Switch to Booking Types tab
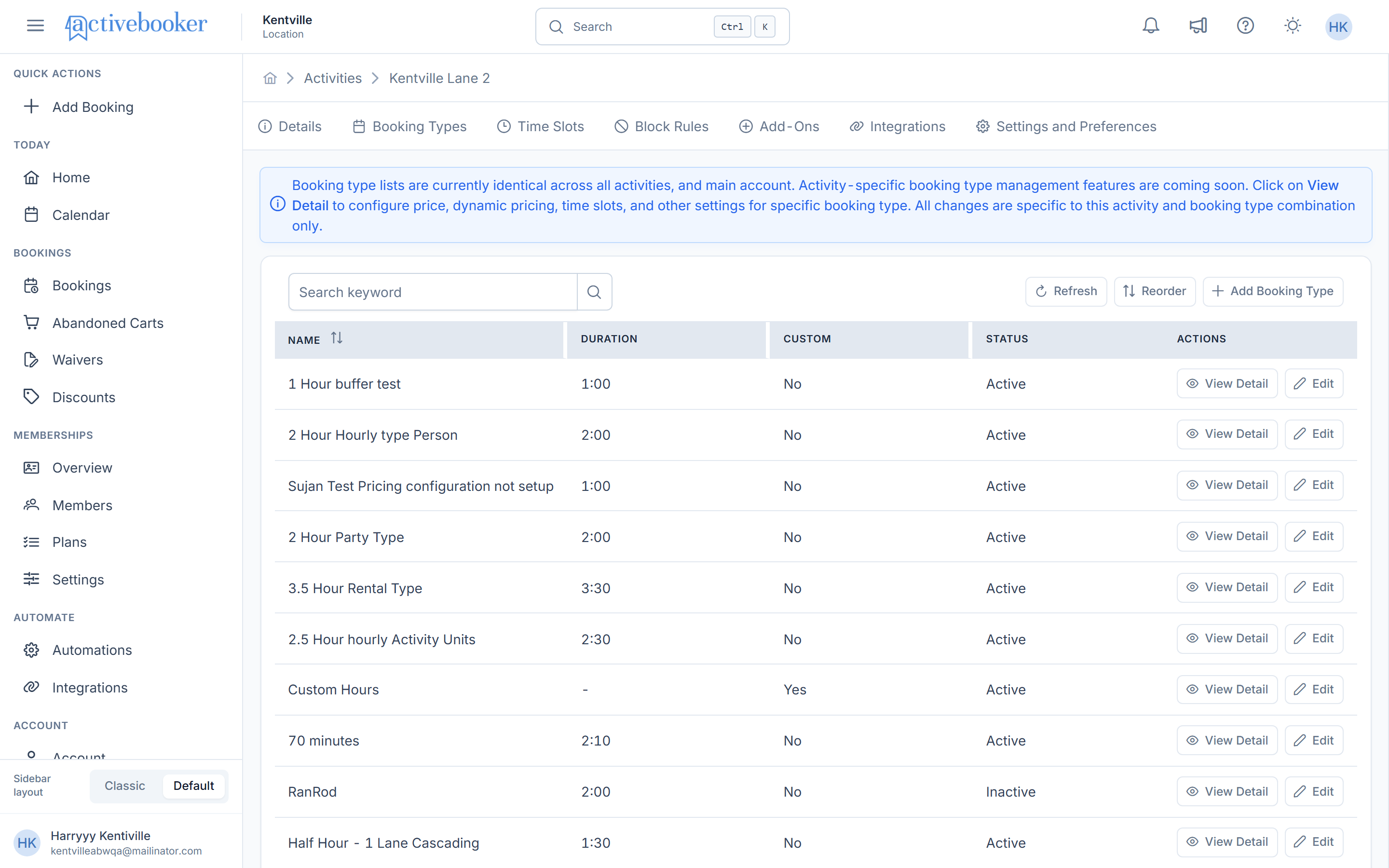The image size is (1389, 868). 409,126
